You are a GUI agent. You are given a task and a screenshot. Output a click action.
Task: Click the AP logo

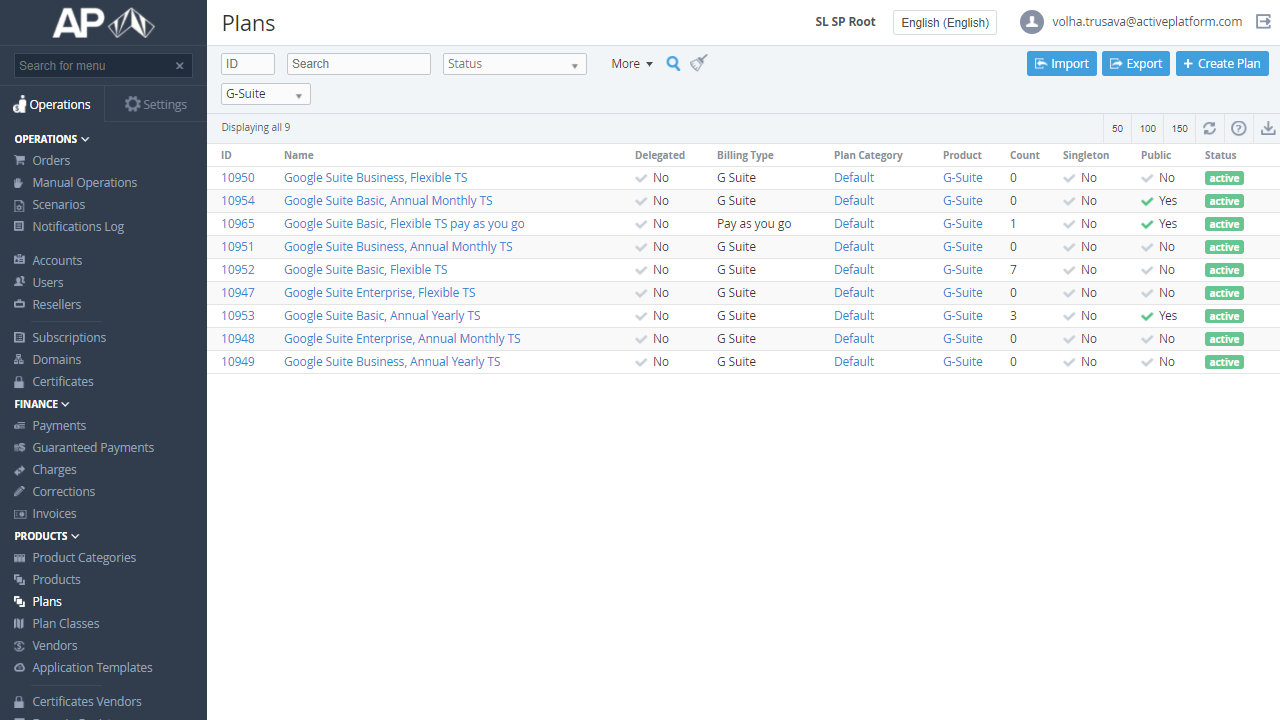103,22
